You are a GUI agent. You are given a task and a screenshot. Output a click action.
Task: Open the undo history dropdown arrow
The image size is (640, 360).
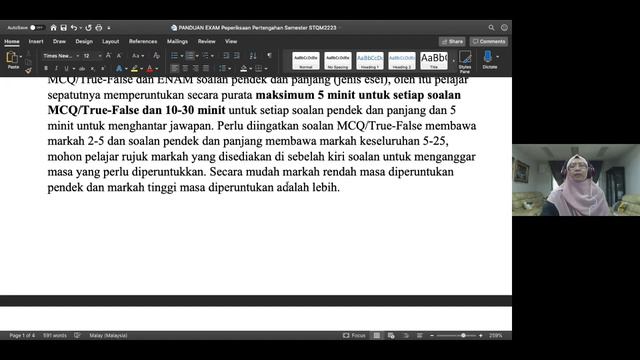(81, 28)
